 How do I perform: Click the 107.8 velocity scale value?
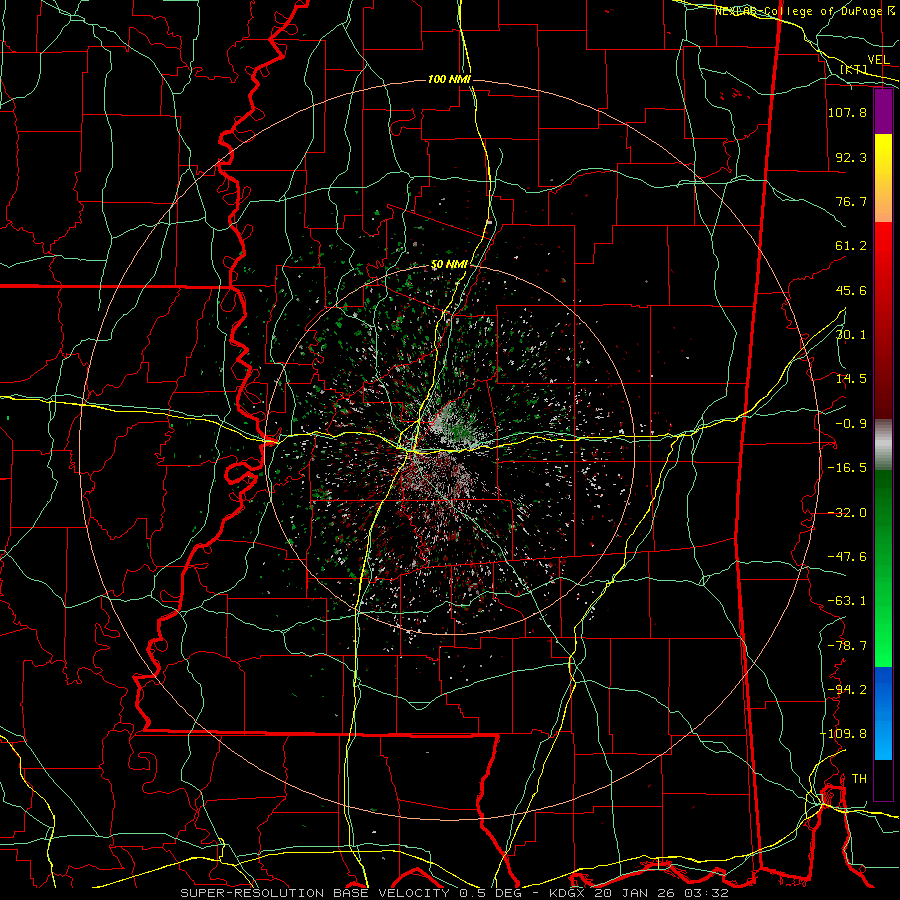tap(847, 112)
